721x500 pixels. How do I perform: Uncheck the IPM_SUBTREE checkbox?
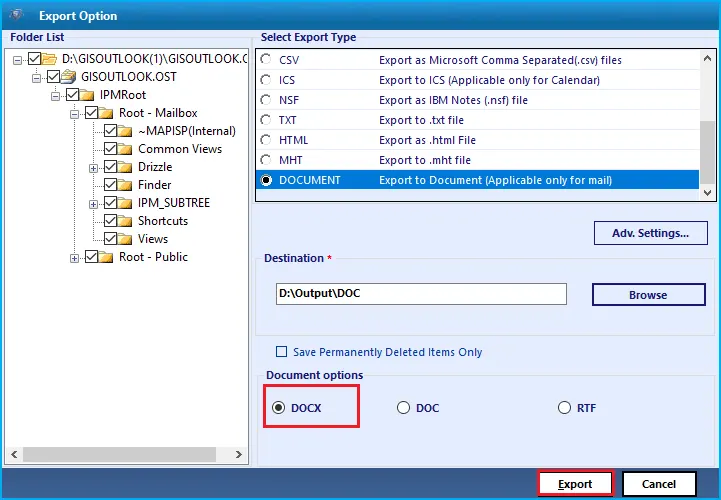click(110, 202)
